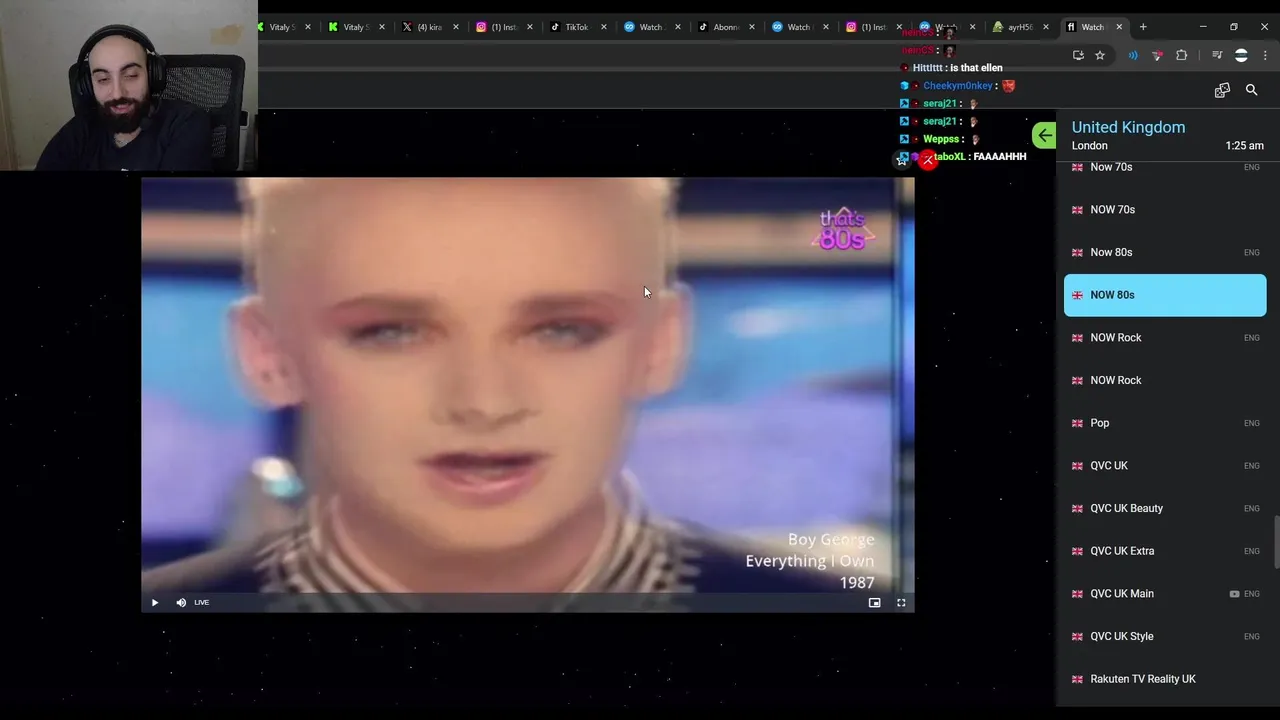This screenshot has width=1280, height=720.
Task: Click the YouTube icon on the QVC UK Main row
Action: point(1234,594)
